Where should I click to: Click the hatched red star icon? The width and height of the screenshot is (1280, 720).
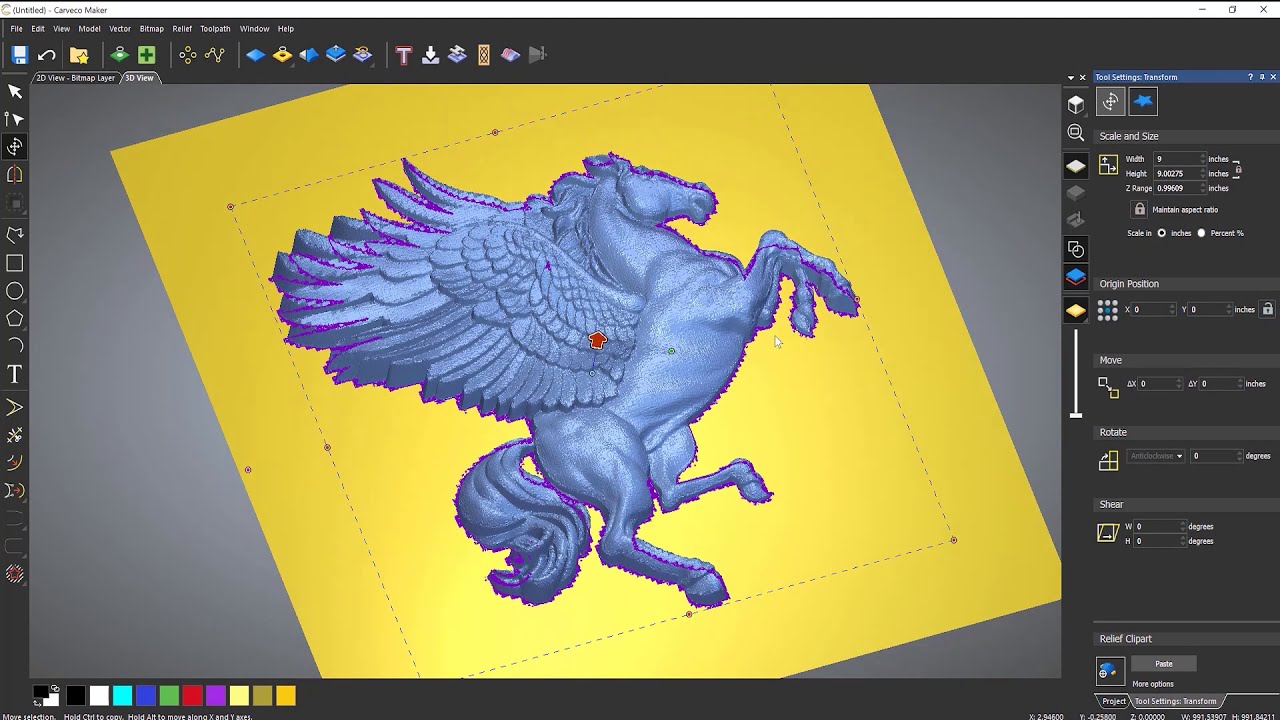pyautogui.click(x=15, y=574)
